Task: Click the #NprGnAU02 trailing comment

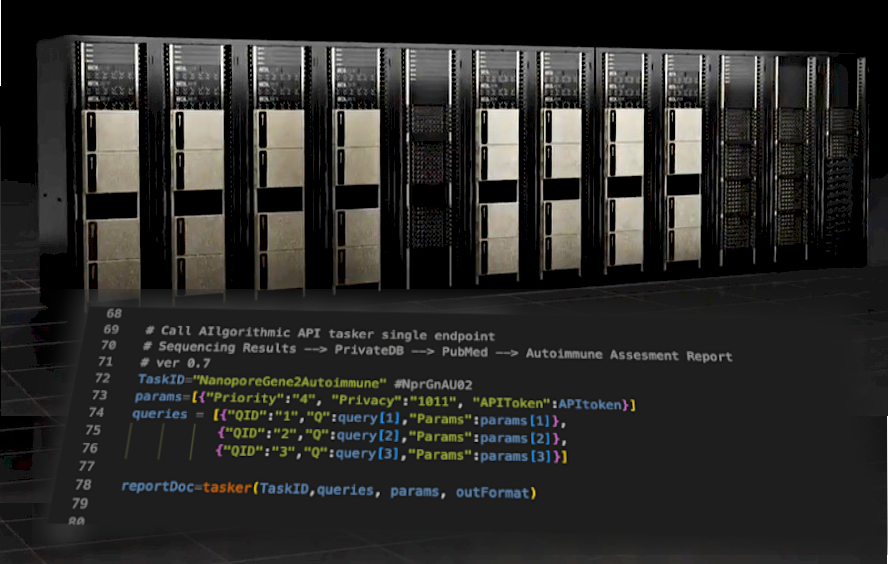Action: tap(433, 384)
